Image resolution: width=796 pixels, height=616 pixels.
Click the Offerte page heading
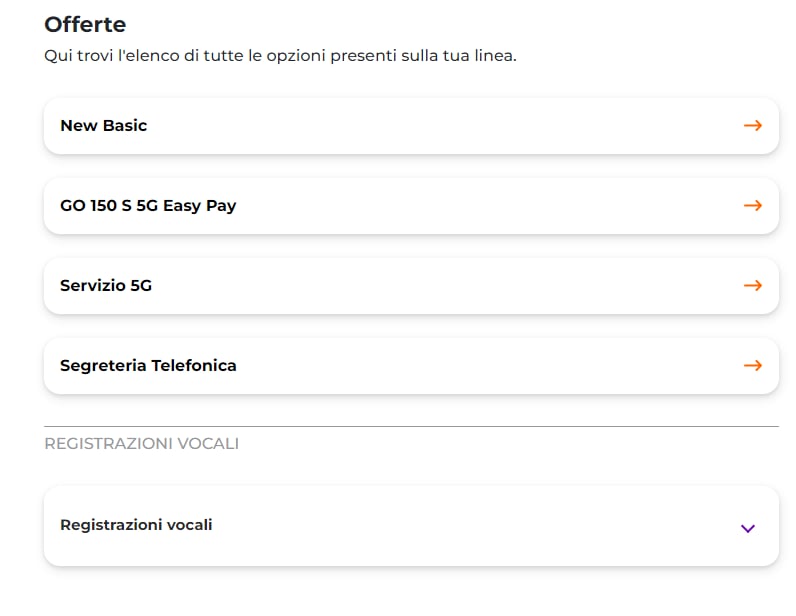click(x=85, y=24)
